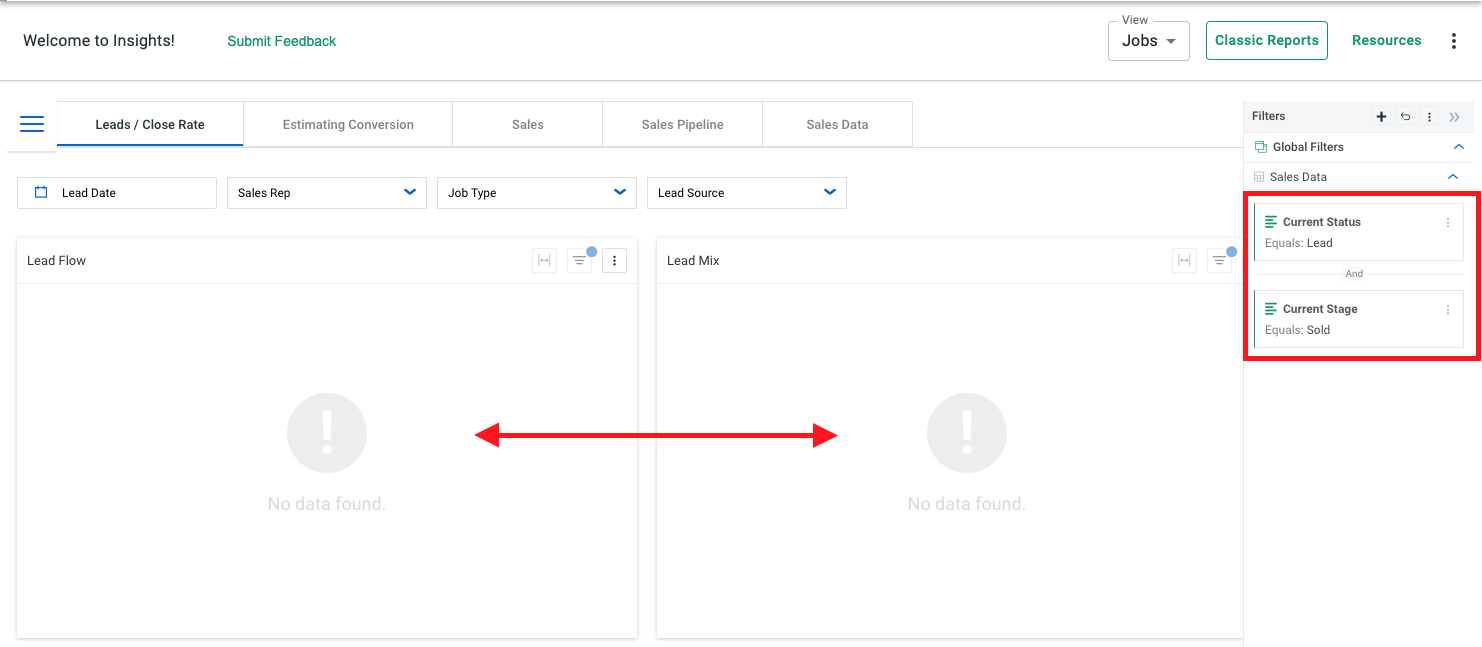The image size is (1482, 647).
Task: Add a new filter with the plus icon
Action: click(x=1381, y=116)
